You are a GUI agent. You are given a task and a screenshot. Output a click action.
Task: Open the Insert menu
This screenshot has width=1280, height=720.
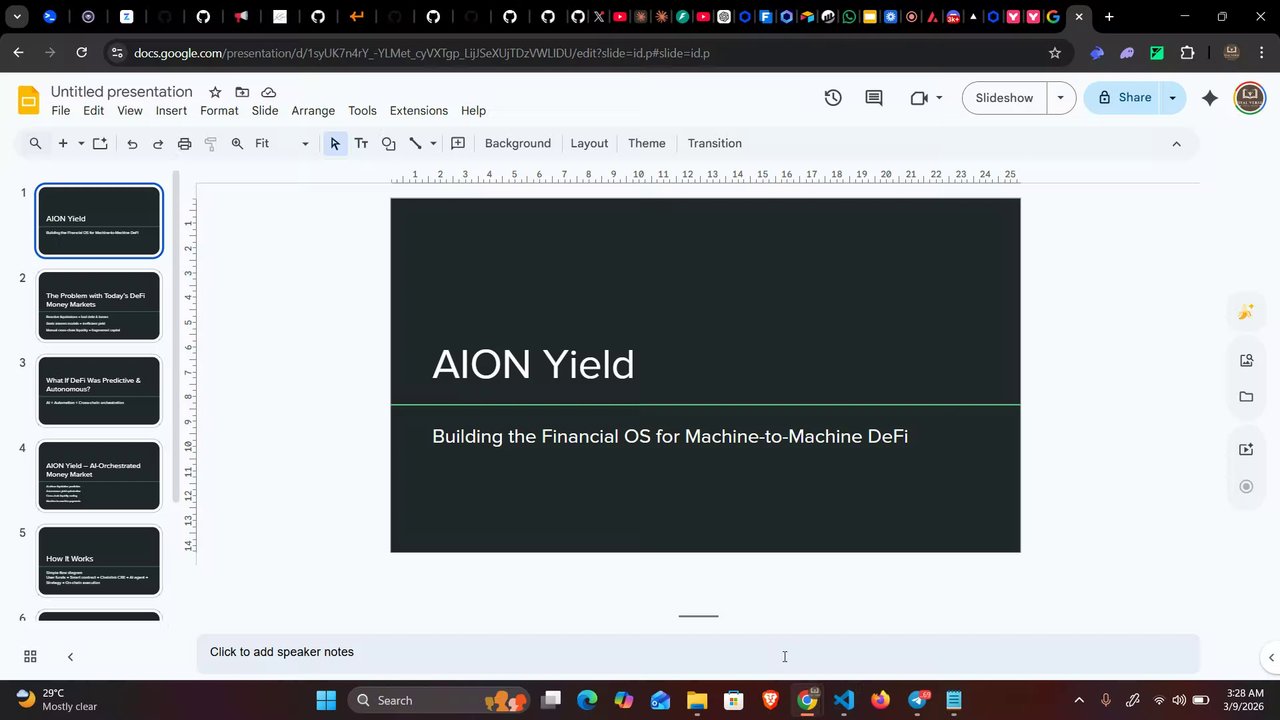pyautogui.click(x=171, y=111)
